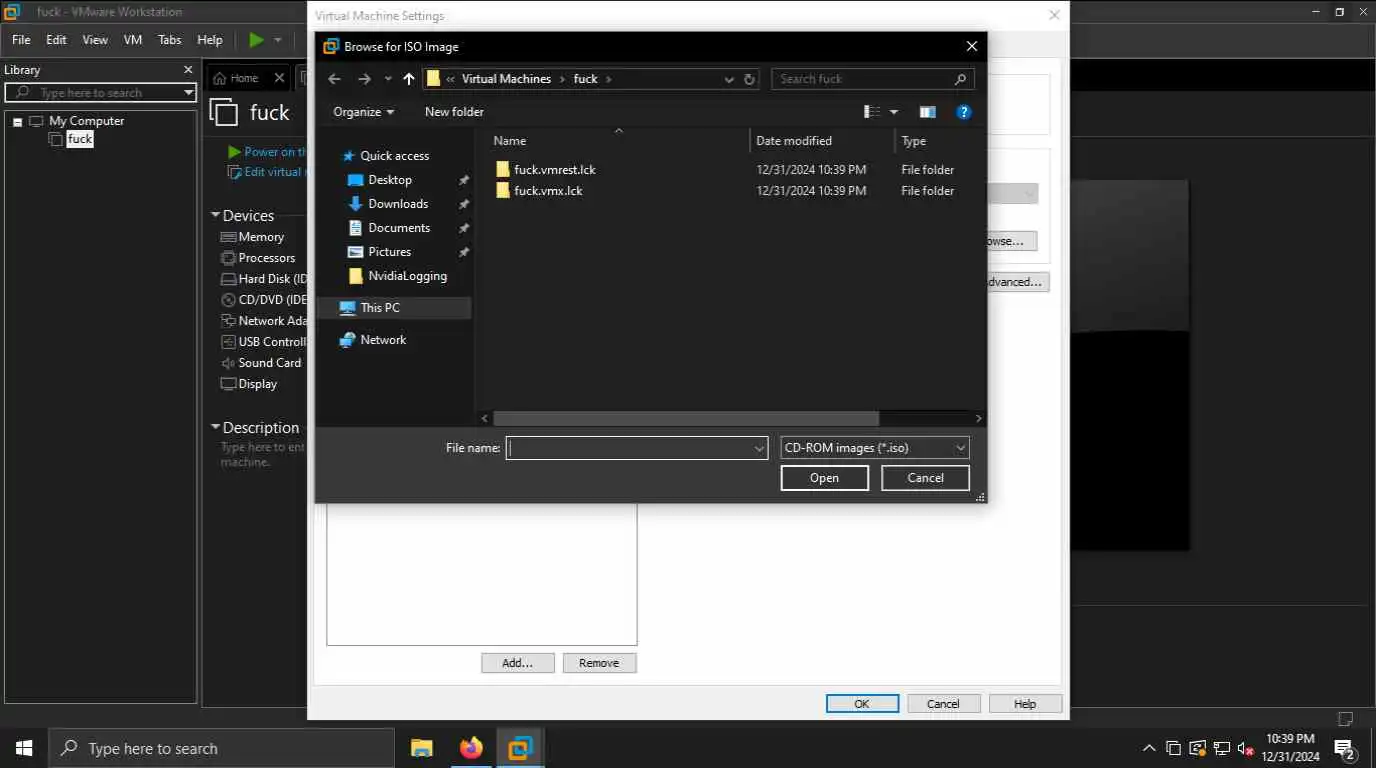This screenshot has height=768, width=1376.
Task: Select This PC in navigation pane
Action: (393, 308)
